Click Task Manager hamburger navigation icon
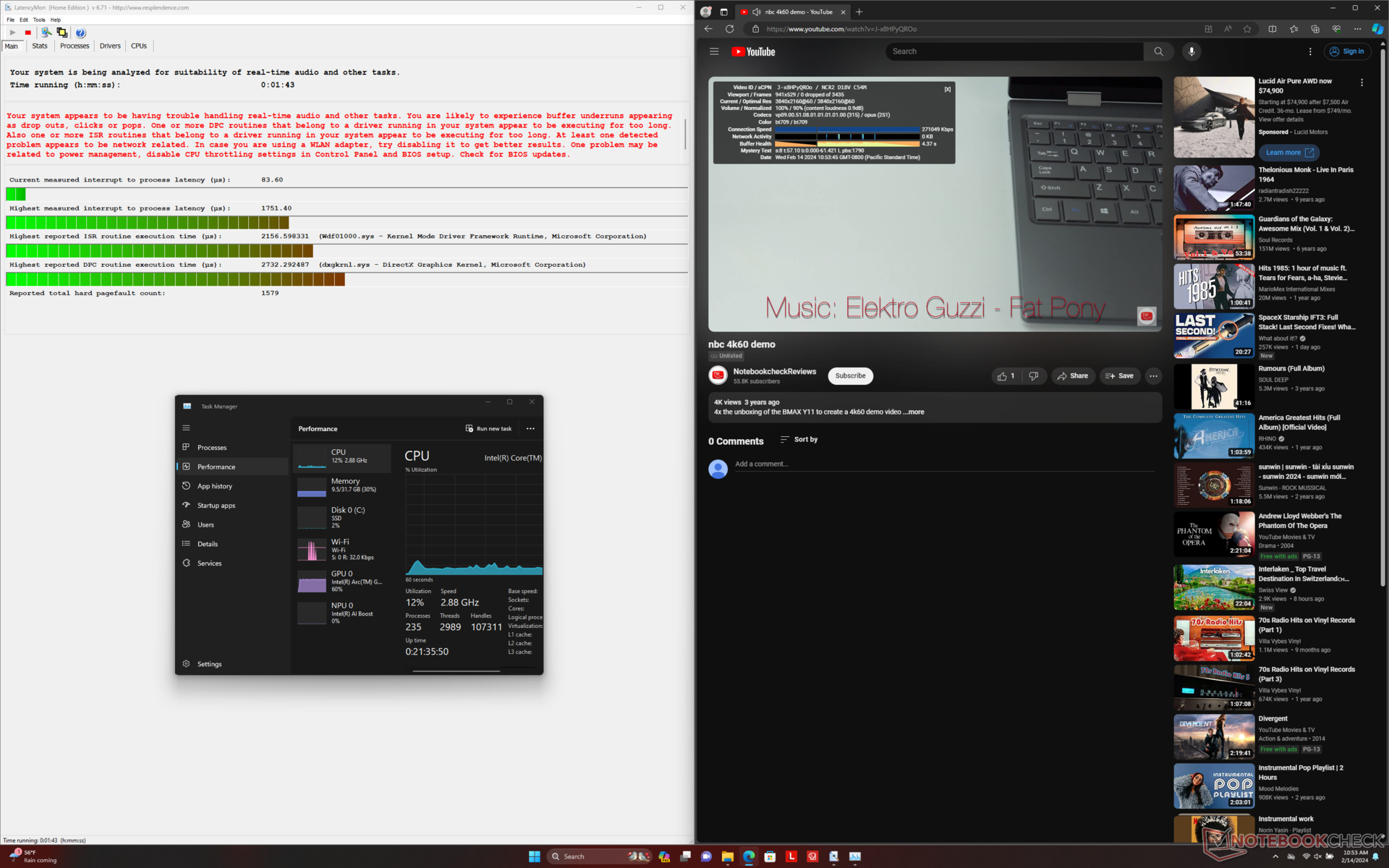The image size is (1389, 868). click(186, 427)
